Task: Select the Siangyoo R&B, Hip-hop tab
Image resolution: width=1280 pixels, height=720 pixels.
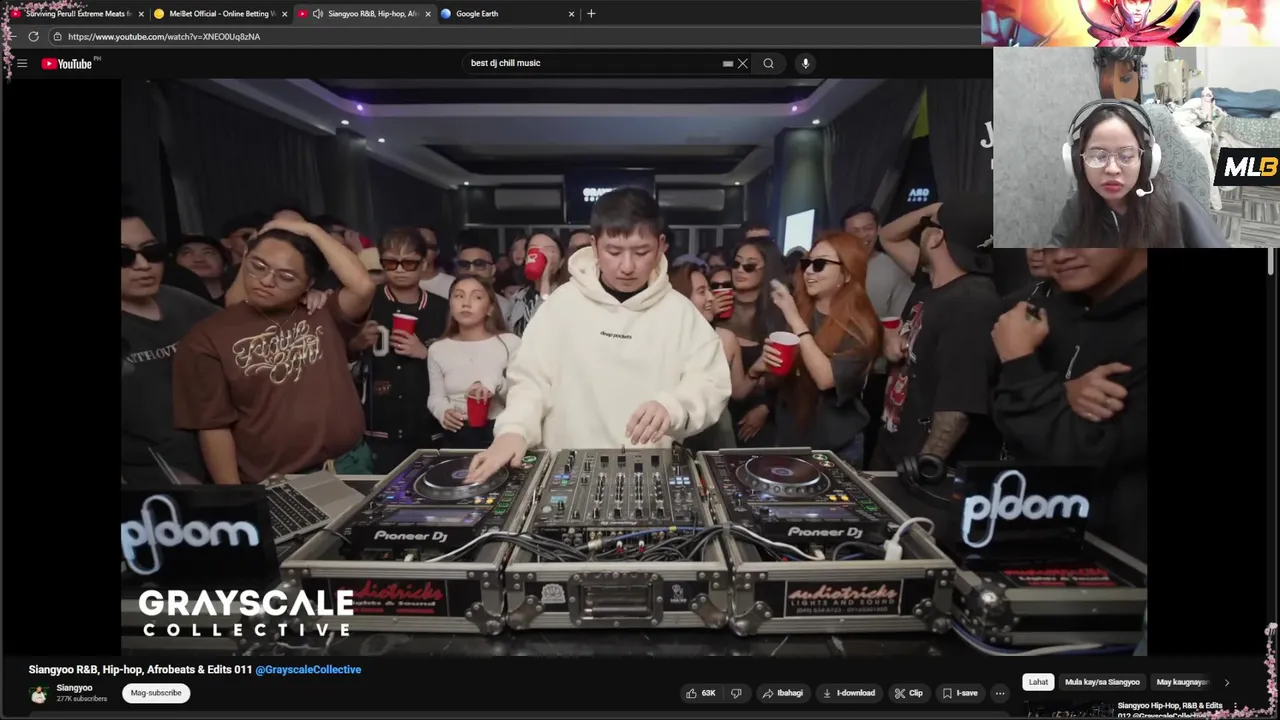Action: [366, 14]
